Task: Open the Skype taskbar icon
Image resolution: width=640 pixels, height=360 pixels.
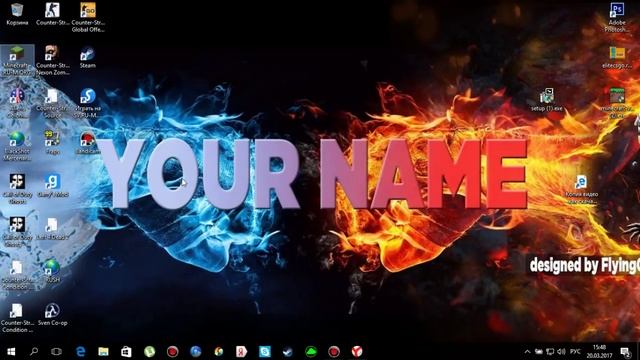Action: [x=264, y=351]
